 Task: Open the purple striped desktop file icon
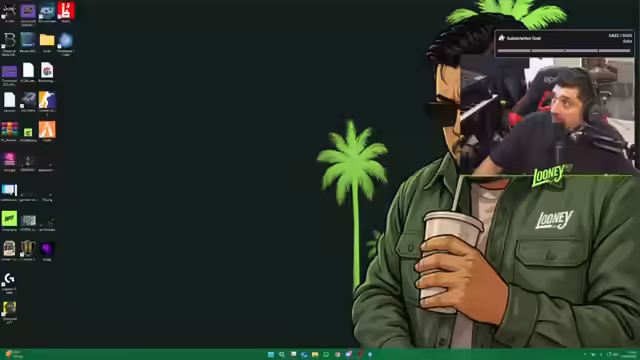coord(9,71)
